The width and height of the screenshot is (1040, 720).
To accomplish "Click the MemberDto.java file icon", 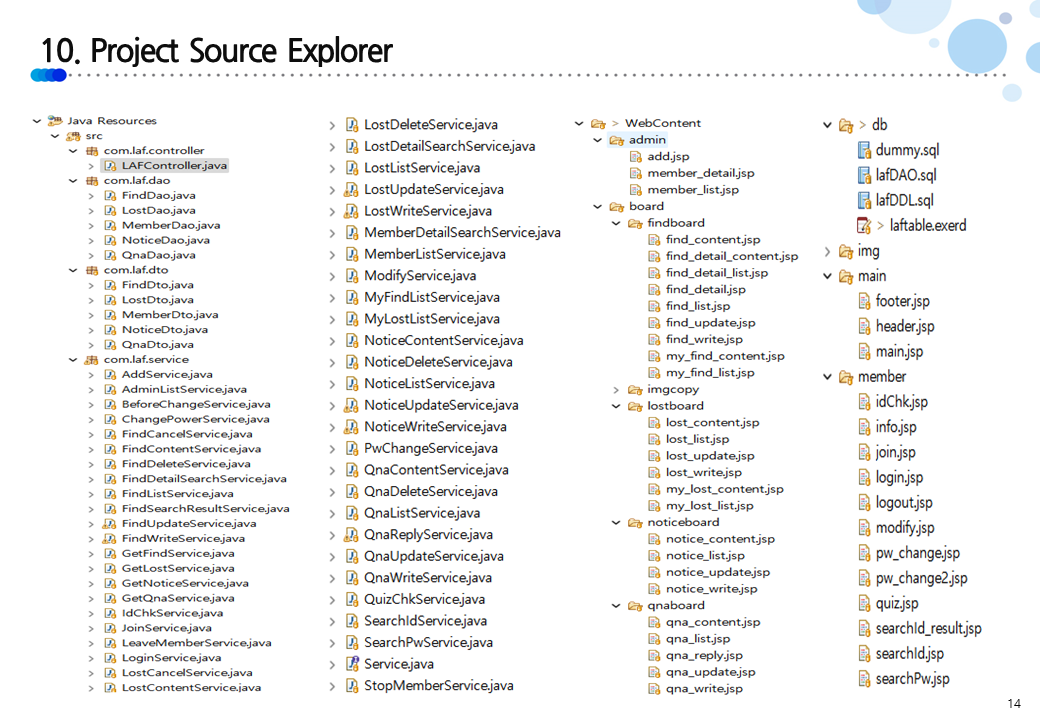I will [110, 315].
